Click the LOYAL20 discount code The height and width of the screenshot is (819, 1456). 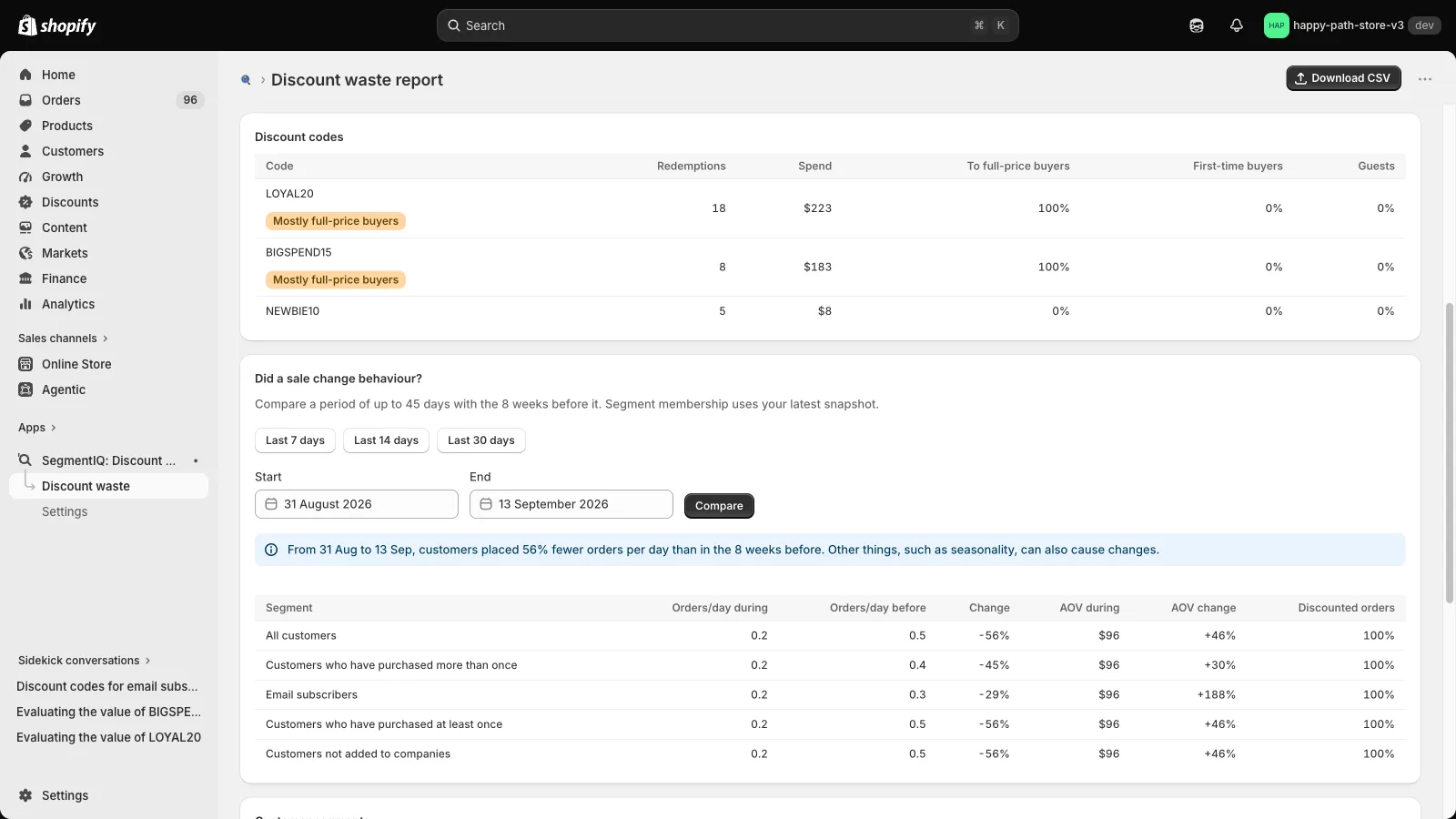289,194
